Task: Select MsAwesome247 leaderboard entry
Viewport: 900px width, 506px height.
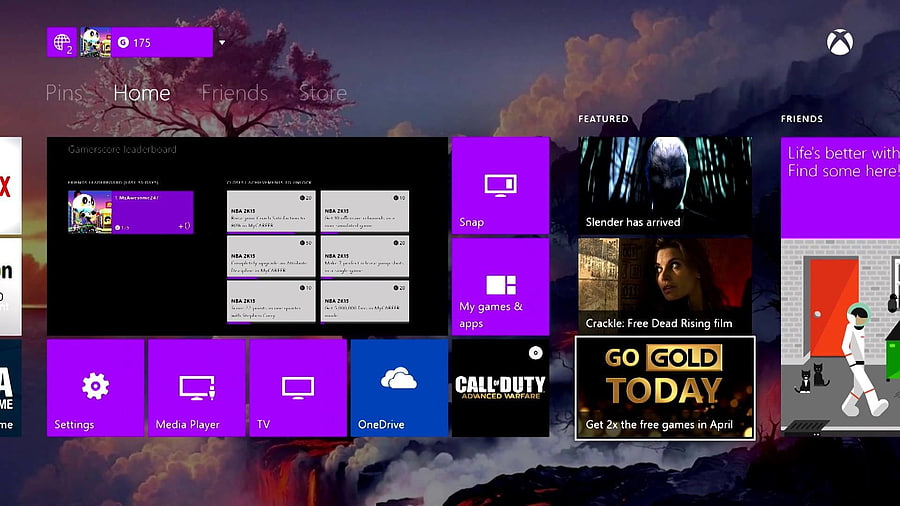Action: click(x=131, y=212)
